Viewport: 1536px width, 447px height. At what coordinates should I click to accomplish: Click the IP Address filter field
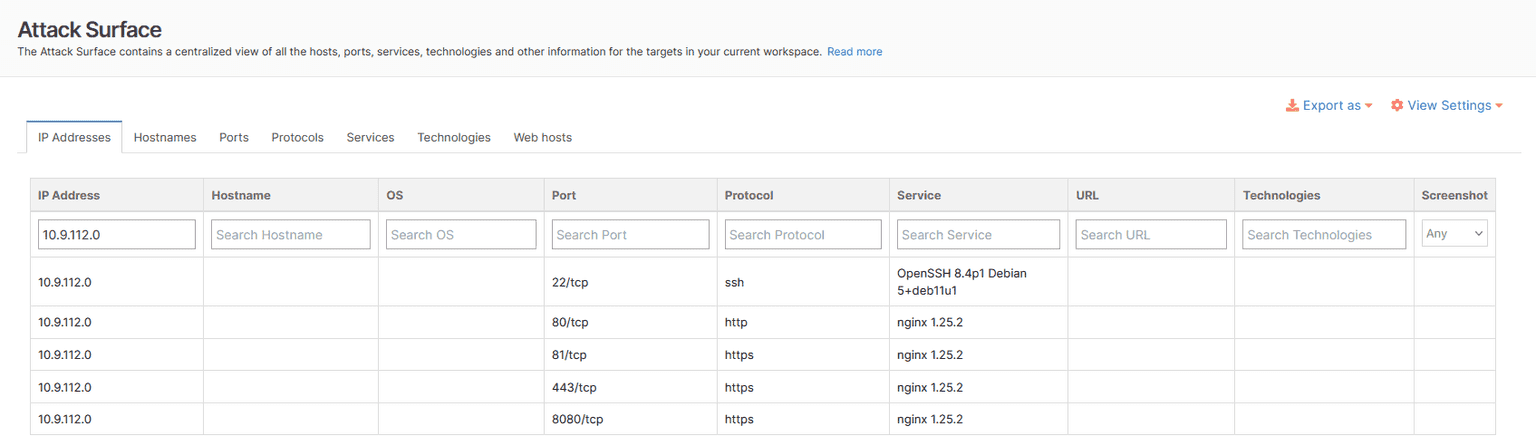116,234
